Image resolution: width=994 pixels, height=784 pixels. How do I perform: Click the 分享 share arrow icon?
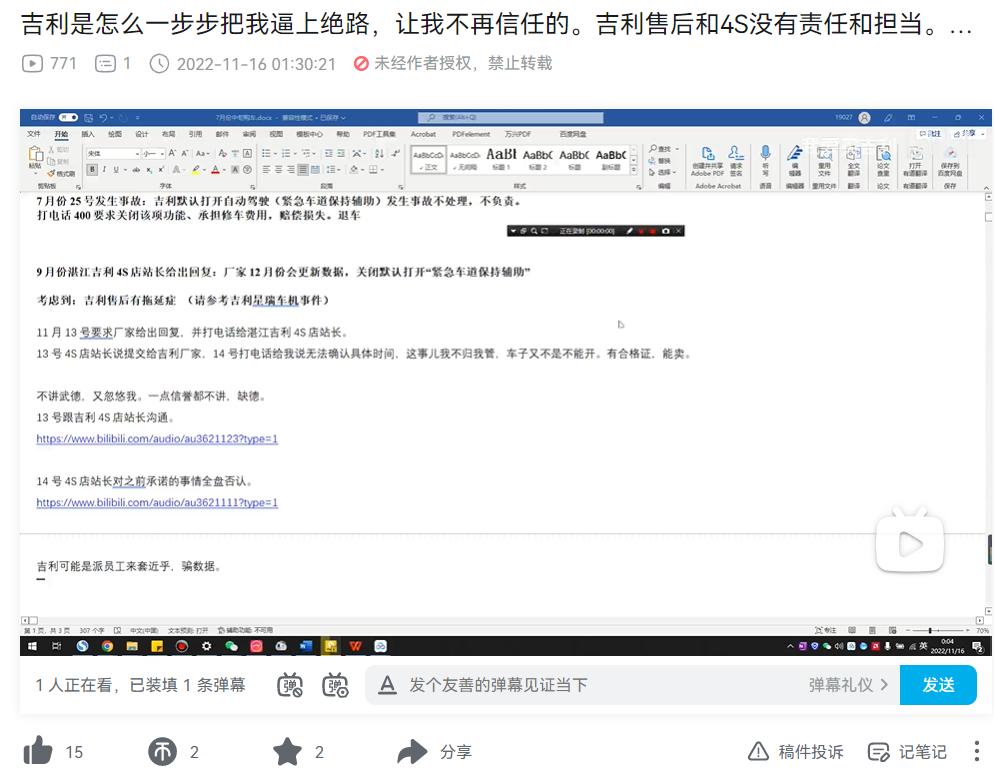pyautogui.click(x=413, y=752)
